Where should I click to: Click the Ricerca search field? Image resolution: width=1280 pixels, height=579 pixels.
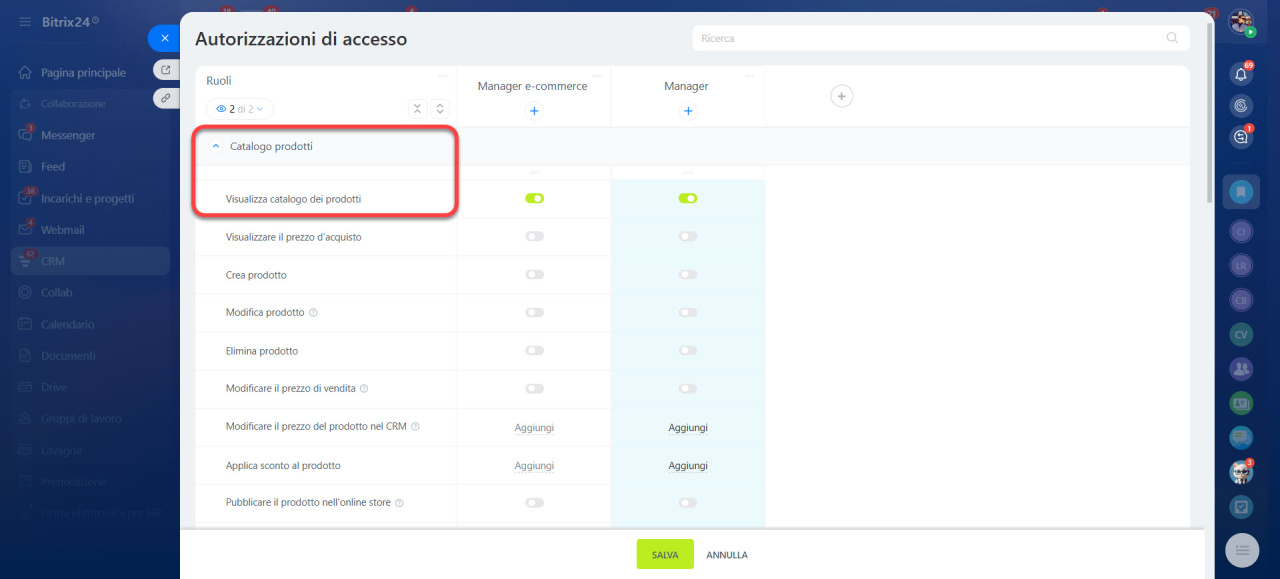click(930, 38)
